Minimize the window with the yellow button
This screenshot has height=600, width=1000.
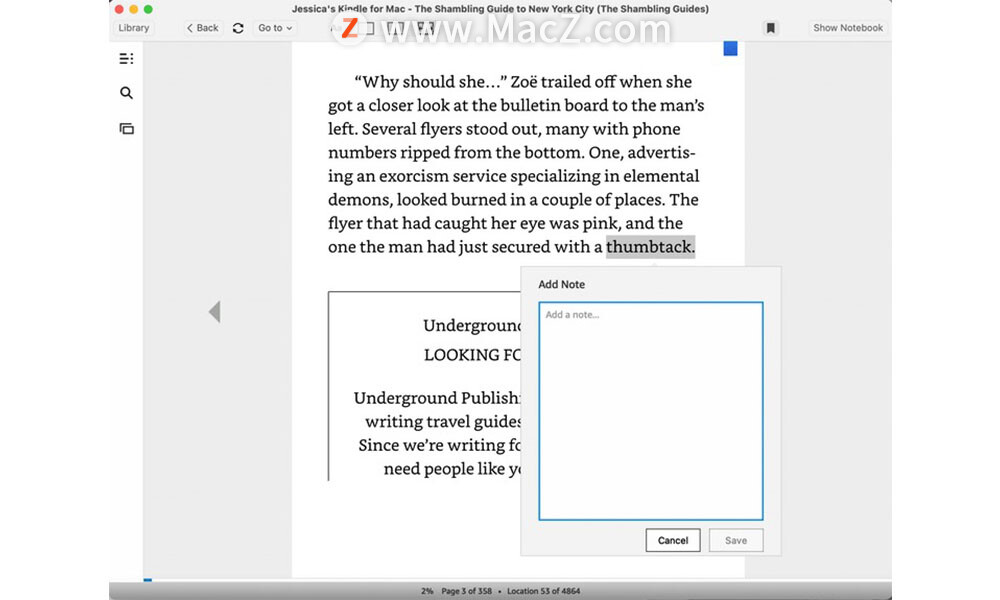(134, 9)
